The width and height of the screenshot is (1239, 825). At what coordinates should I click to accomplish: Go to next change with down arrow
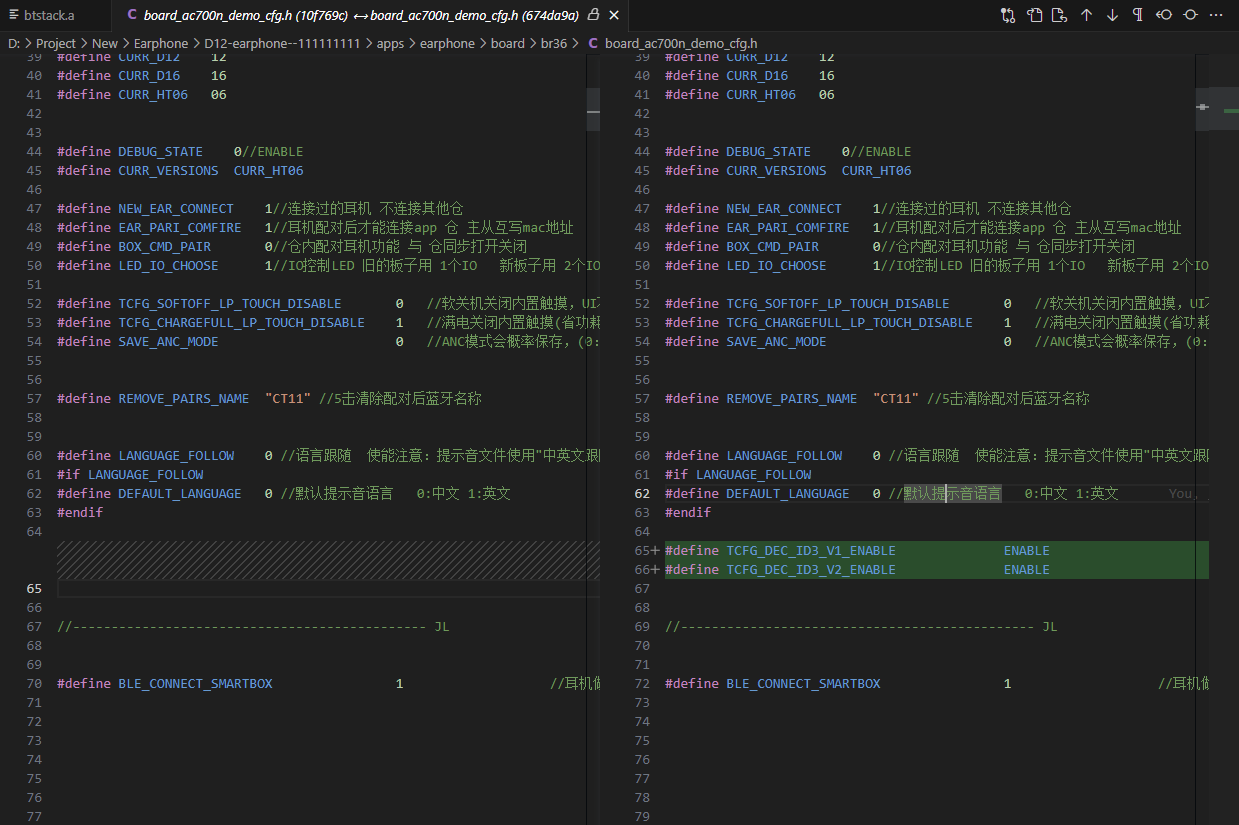pyautogui.click(x=1112, y=15)
